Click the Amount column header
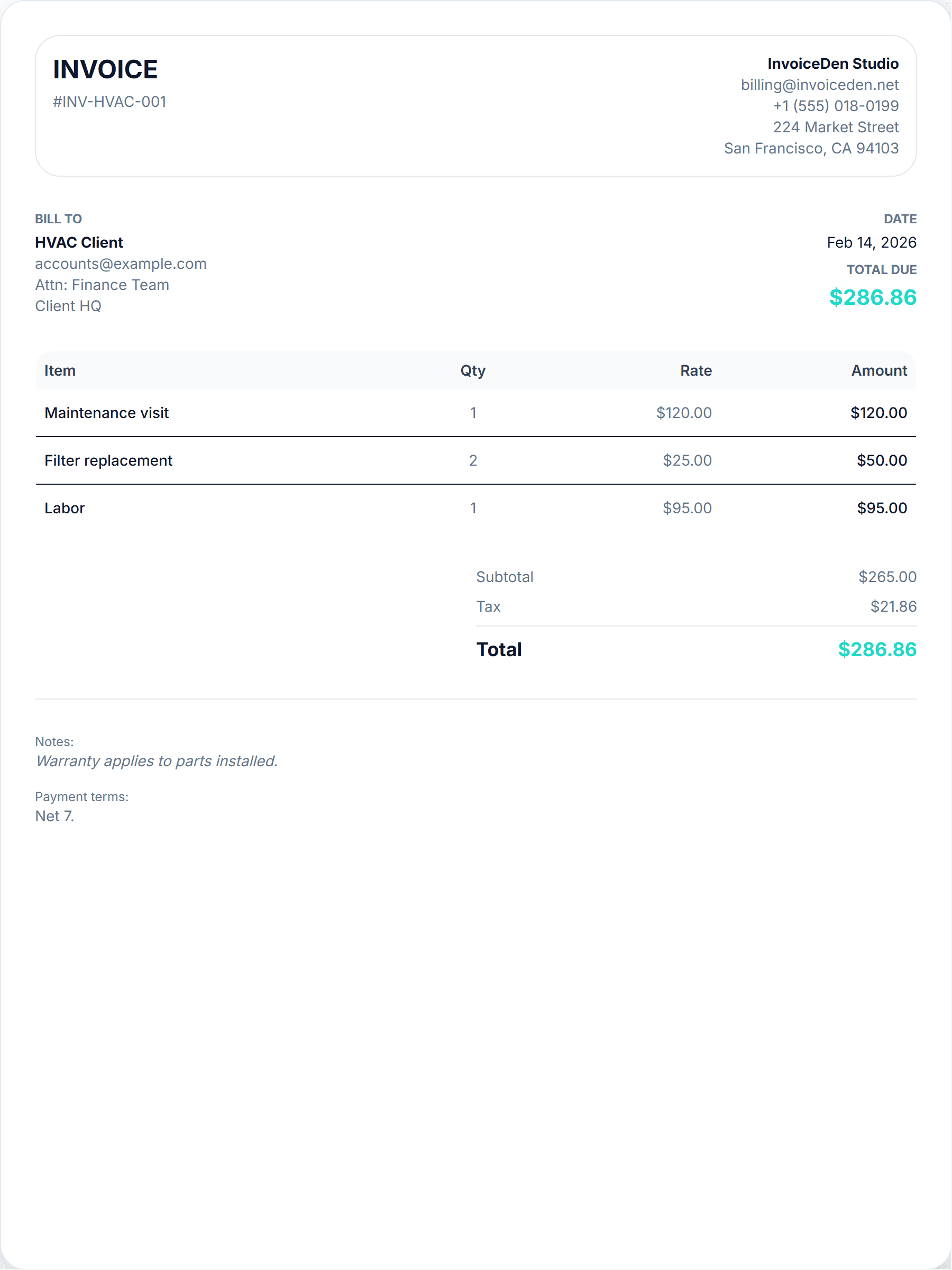Image resolution: width=952 pixels, height=1270 pixels. pos(878,370)
